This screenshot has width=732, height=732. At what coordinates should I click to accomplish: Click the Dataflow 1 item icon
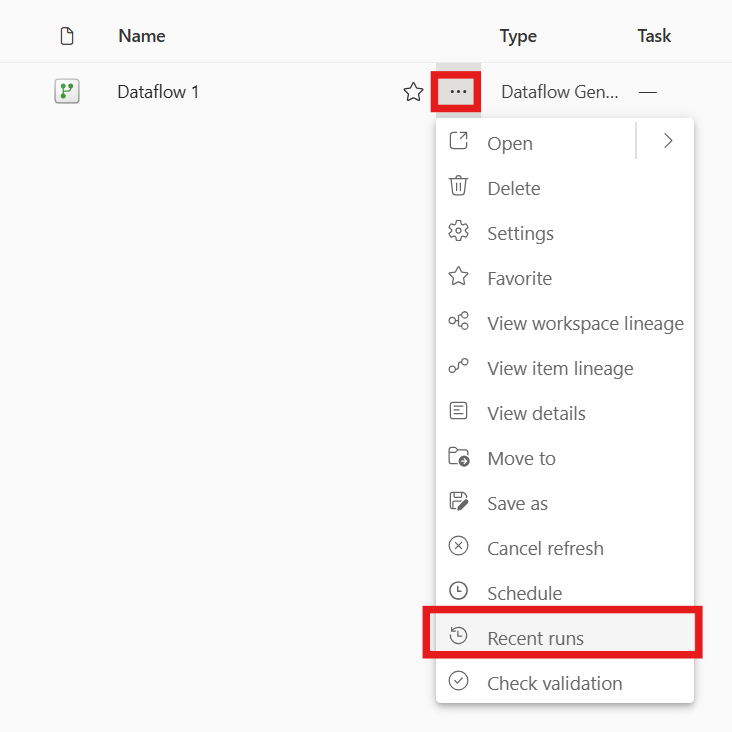point(67,92)
